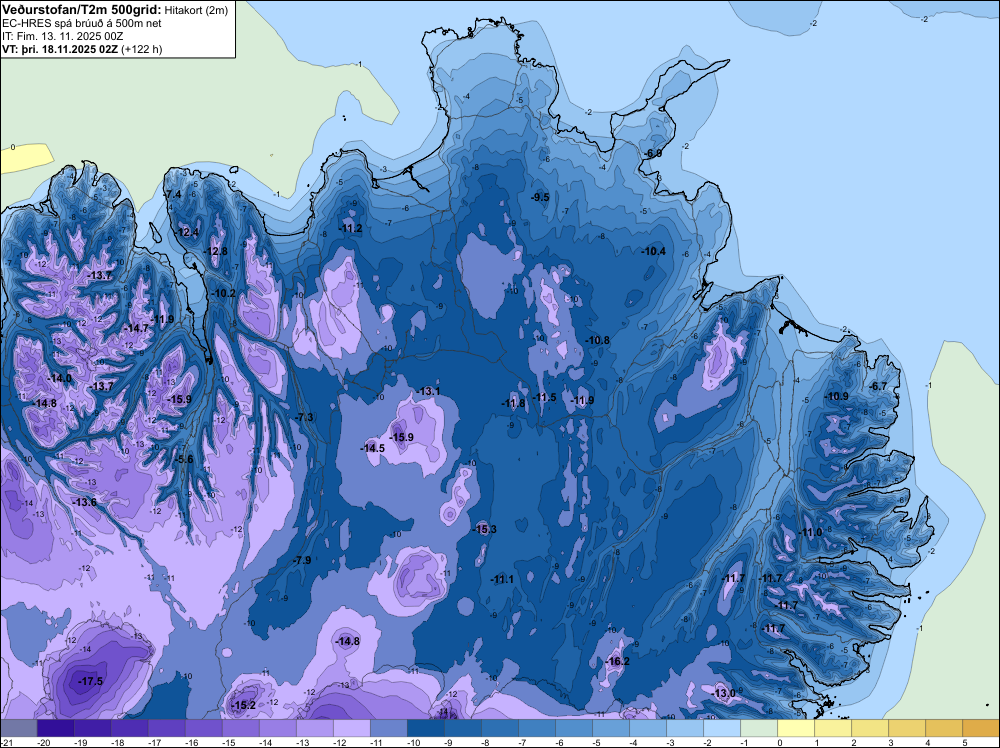Select the -6.7 temperature label
The height and width of the screenshot is (748, 1000).
tap(878, 386)
